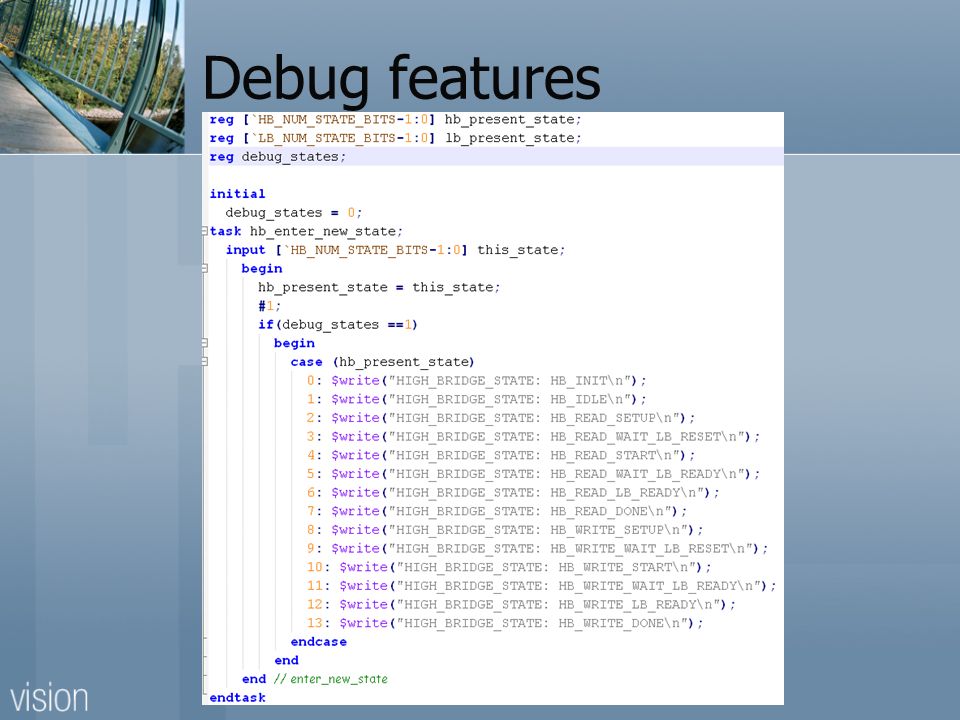Collapse the fold marker beside the second 'begin'

pyautogui.click(x=204, y=343)
